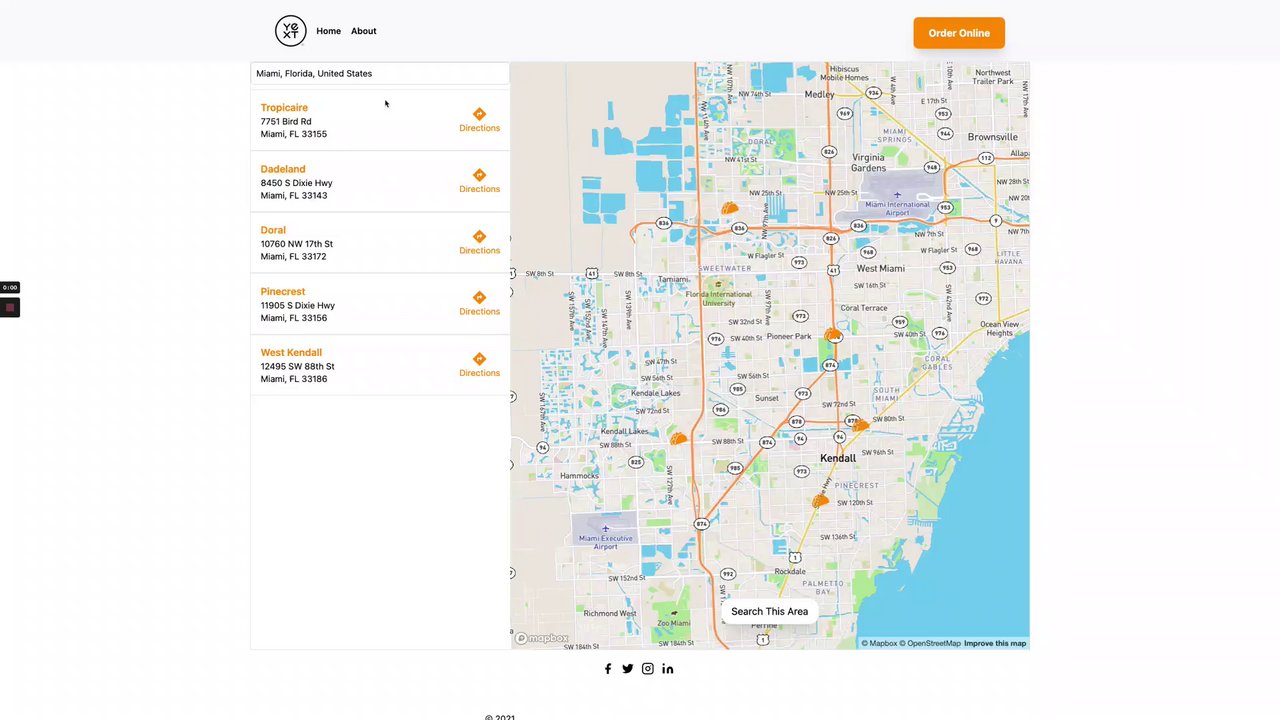Click the 7751 Bird Rd address text
Viewport: 1280px width, 720px height.
tap(286, 122)
